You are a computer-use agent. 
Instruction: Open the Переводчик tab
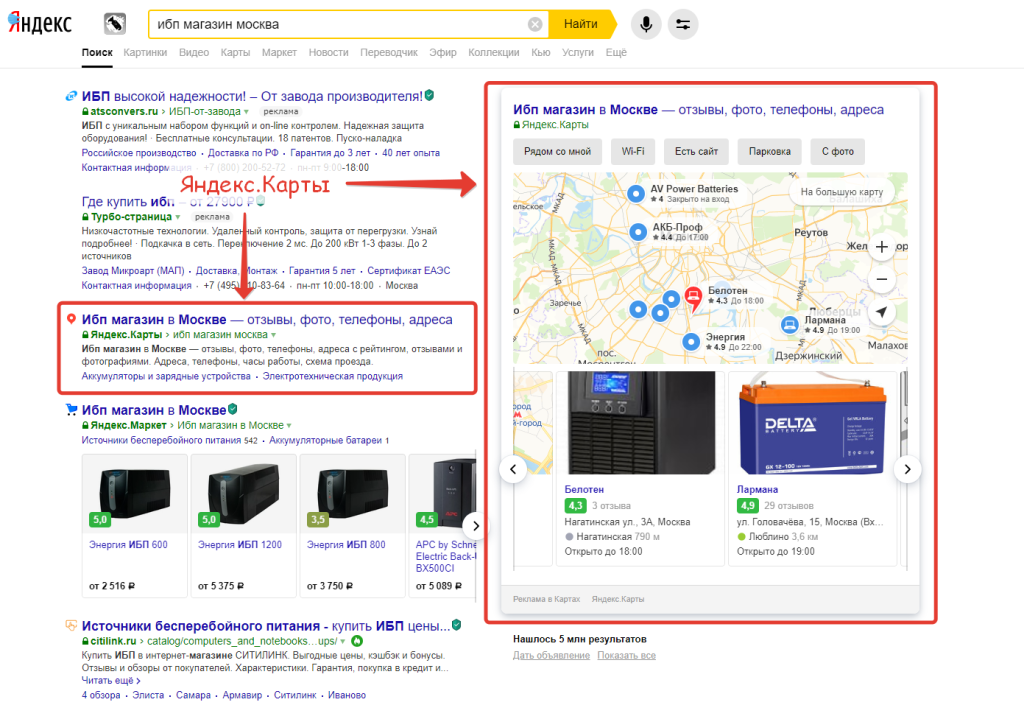pyautogui.click(x=389, y=52)
